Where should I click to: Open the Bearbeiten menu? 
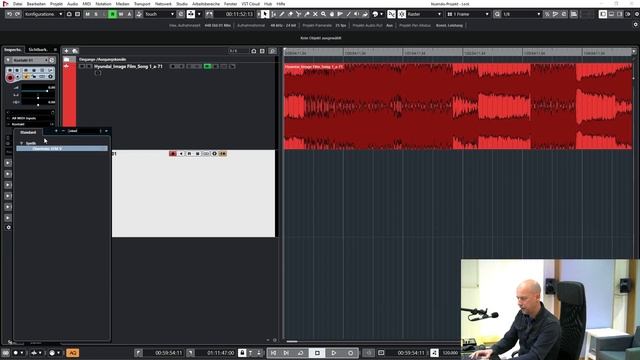click(36, 4)
